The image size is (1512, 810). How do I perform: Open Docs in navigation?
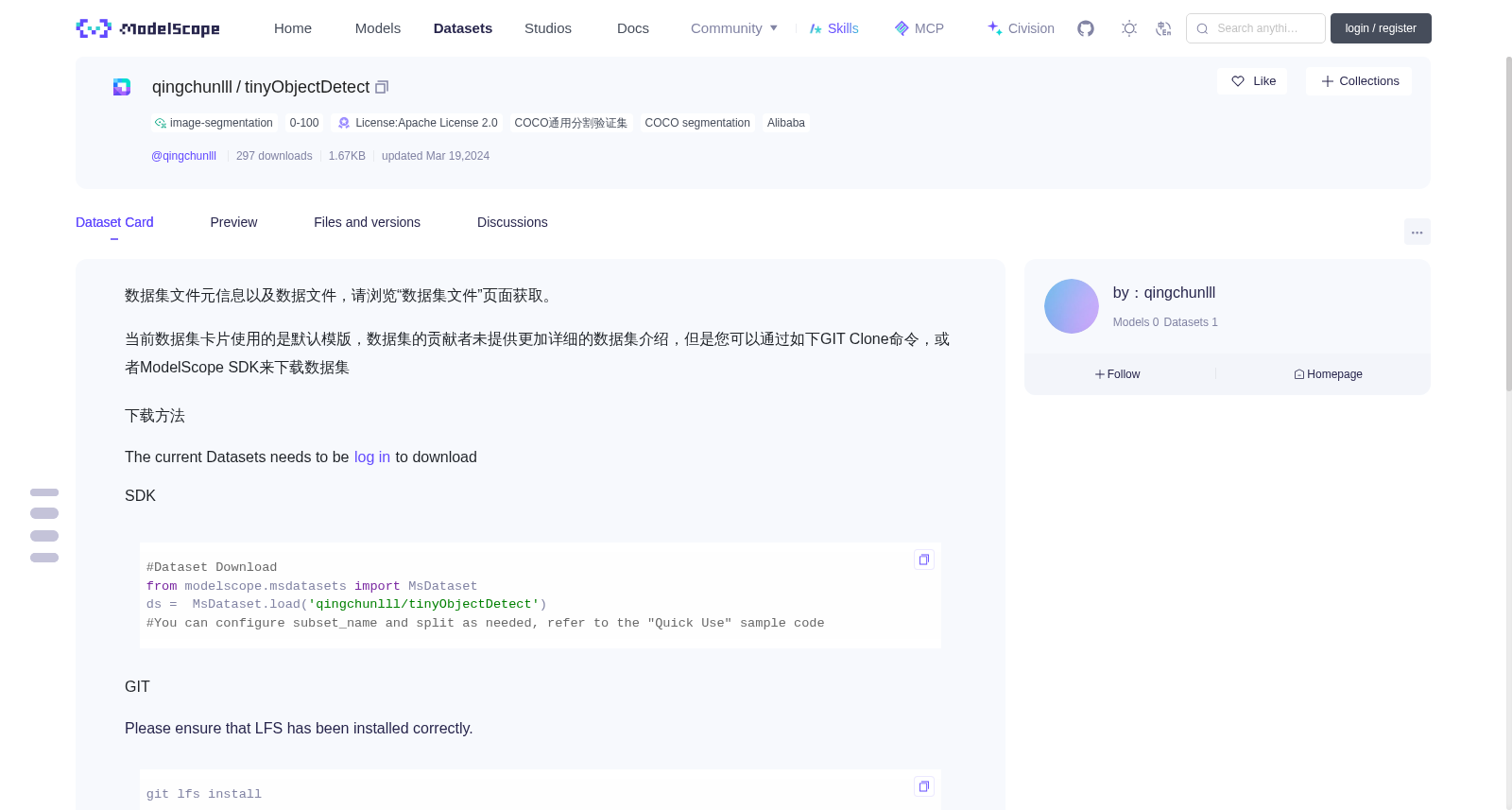(x=633, y=28)
